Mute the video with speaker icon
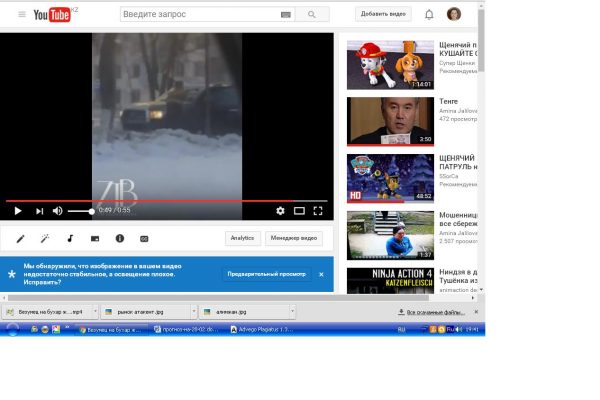This screenshot has width=600, height=400. coord(57,211)
